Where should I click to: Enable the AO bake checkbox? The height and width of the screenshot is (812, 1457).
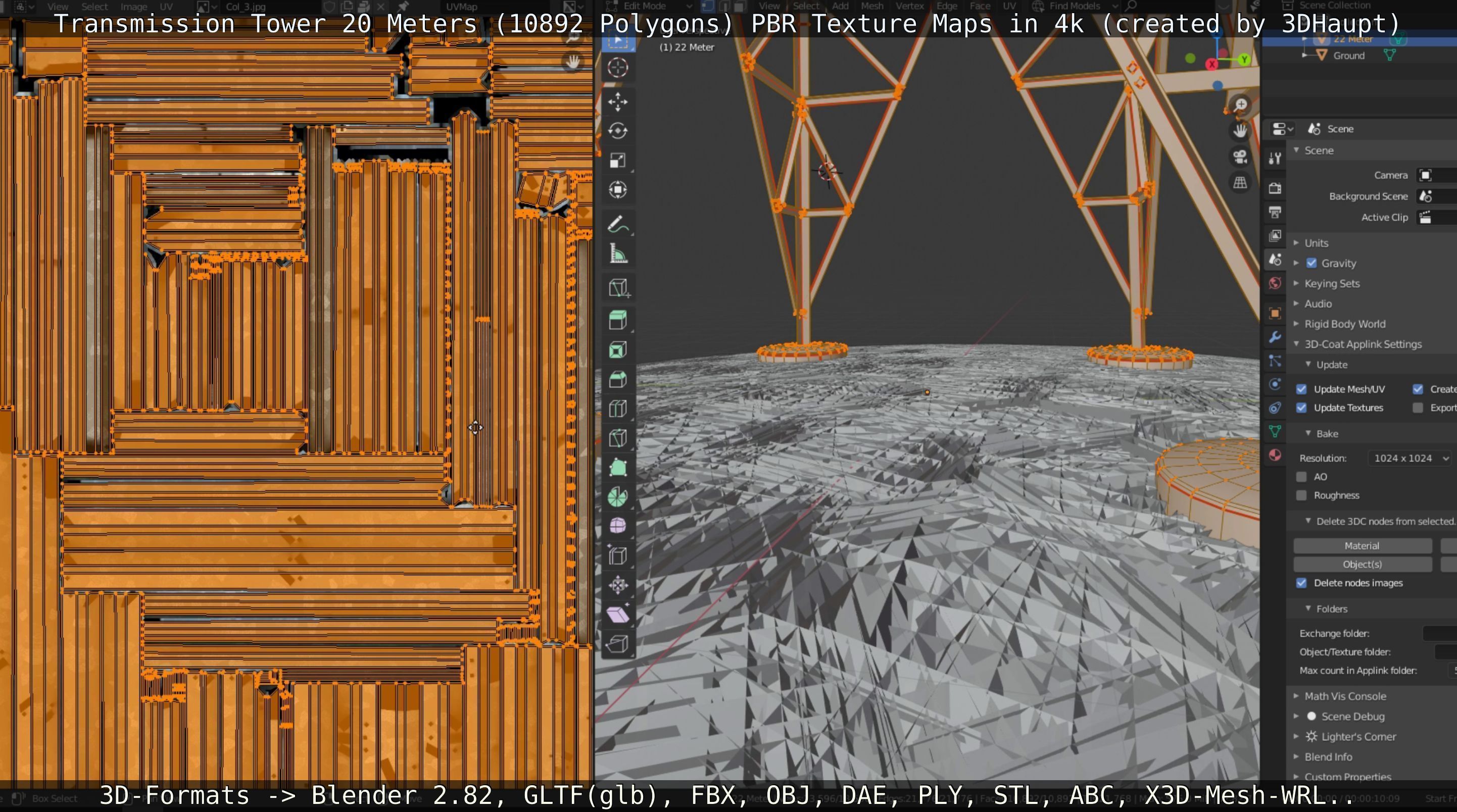(1301, 477)
